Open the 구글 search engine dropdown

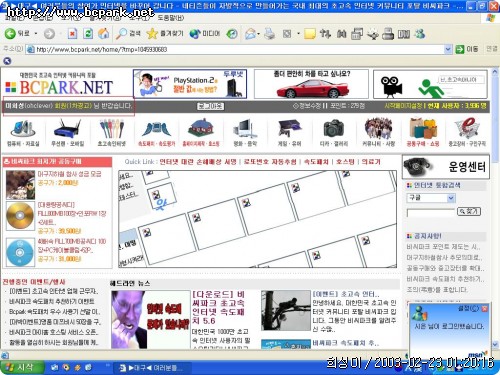(451, 198)
